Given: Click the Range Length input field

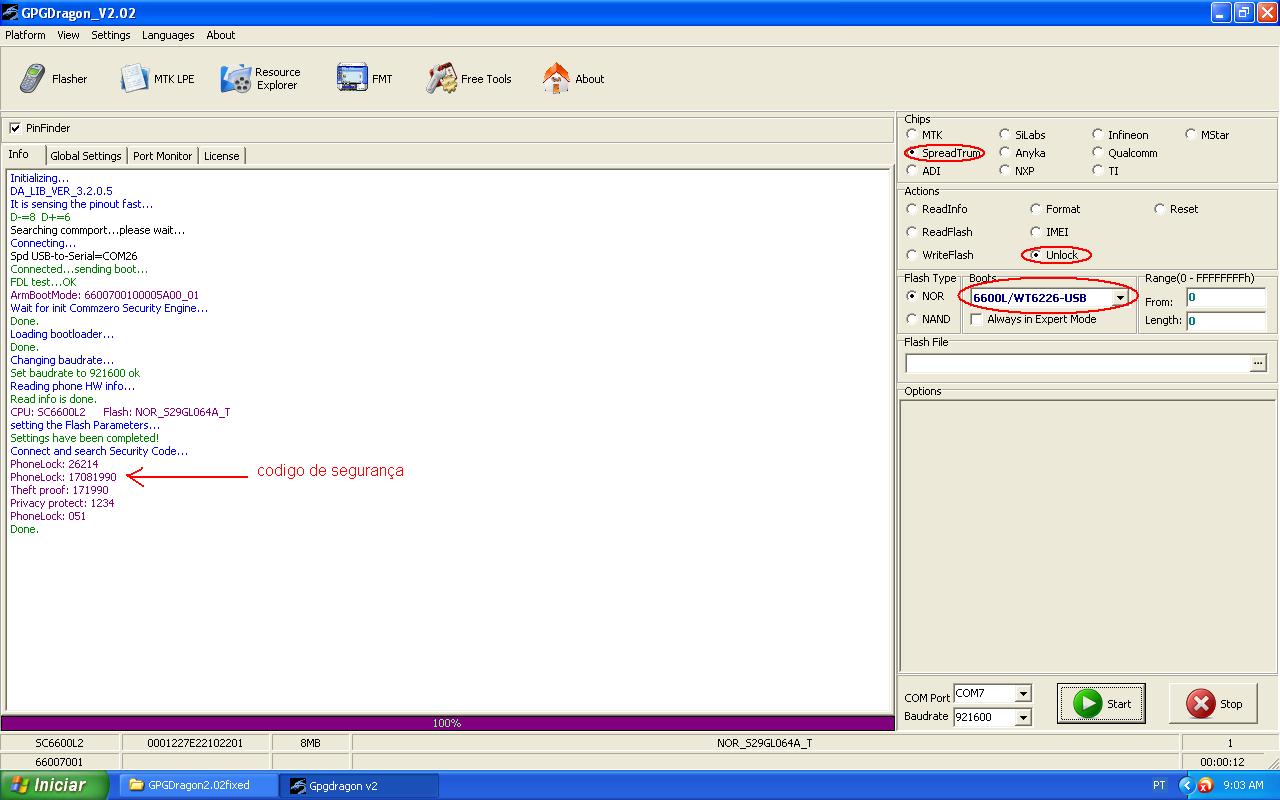Looking at the screenshot, I should tap(1226, 321).
